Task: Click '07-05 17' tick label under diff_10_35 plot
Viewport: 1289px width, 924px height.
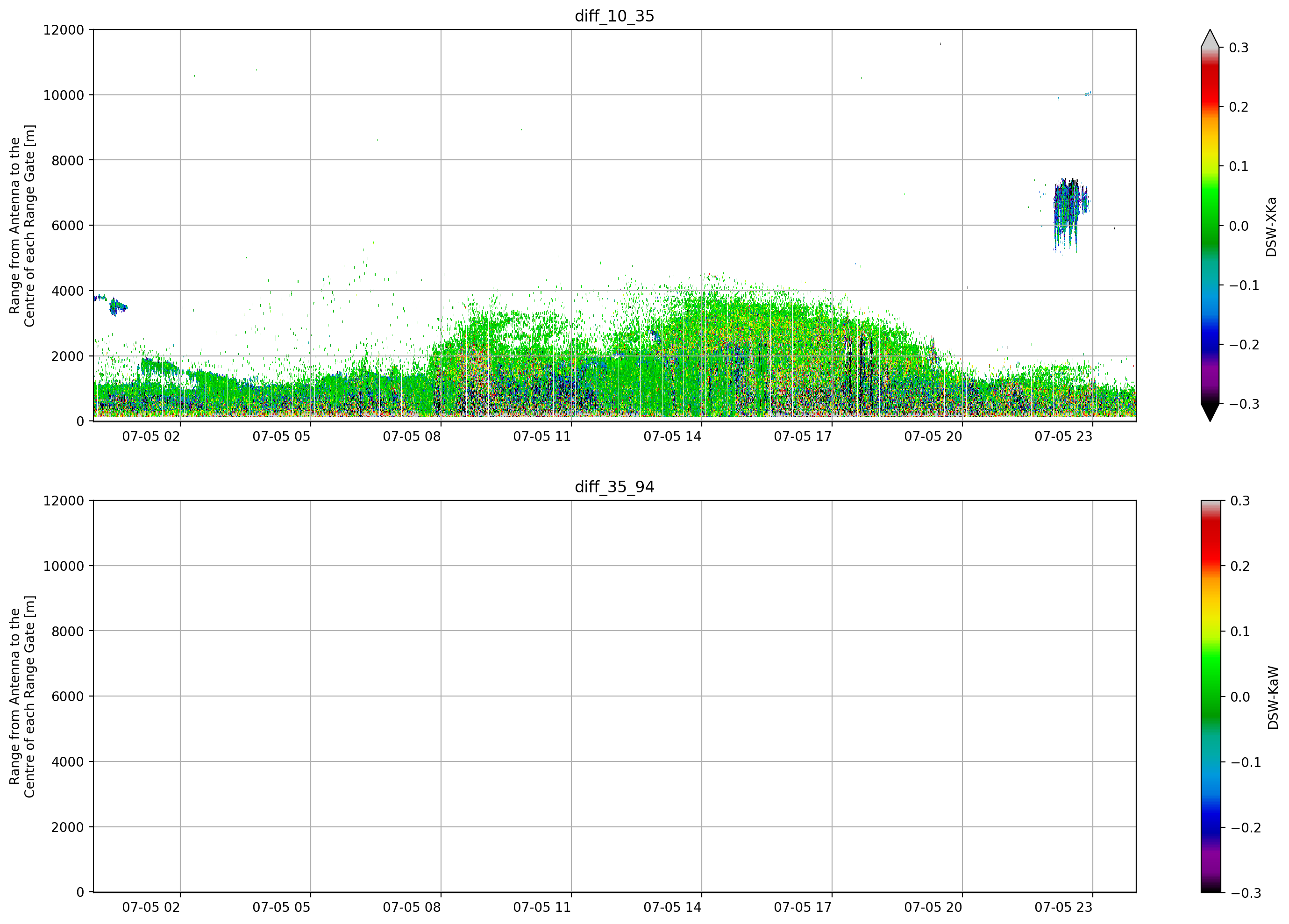Action: point(803,436)
